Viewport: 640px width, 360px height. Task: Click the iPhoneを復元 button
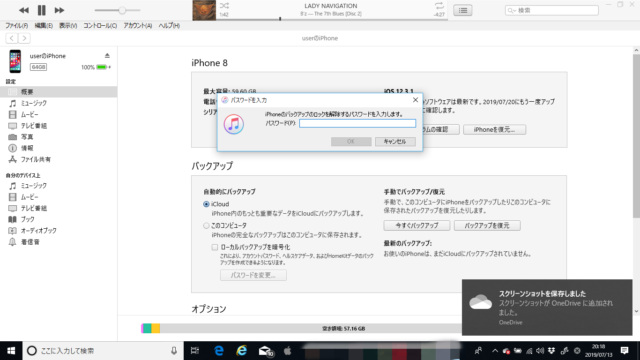tap(494, 129)
